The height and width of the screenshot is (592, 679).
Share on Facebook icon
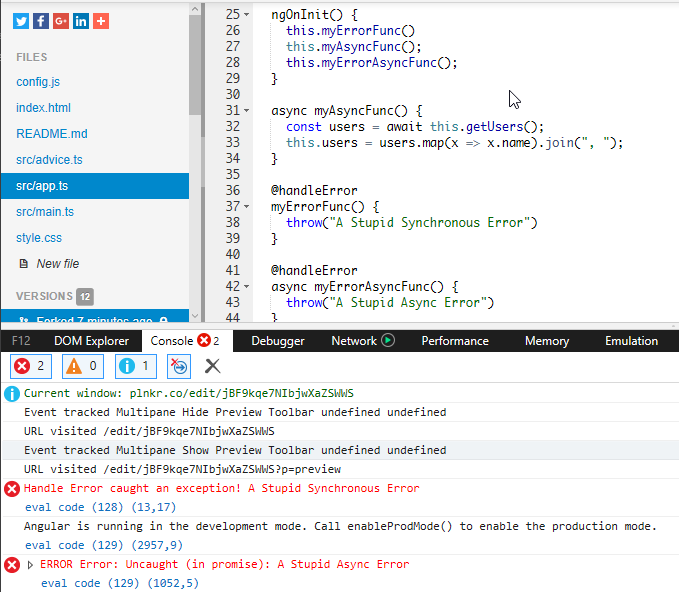41,21
